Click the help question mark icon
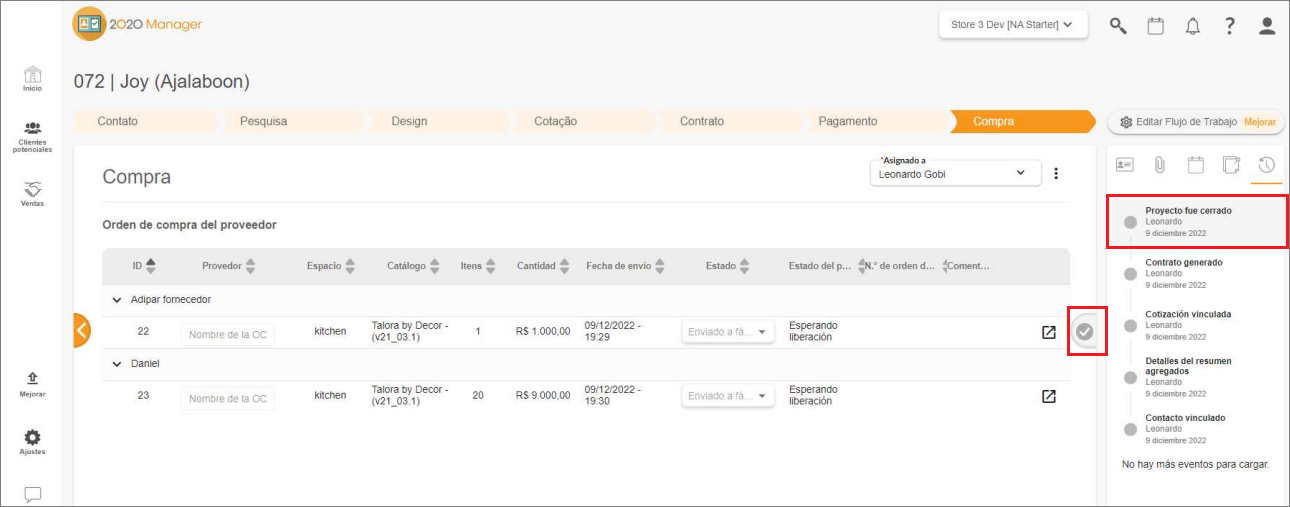The width and height of the screenshot is (1290, 507). (x=1230, y=26)
